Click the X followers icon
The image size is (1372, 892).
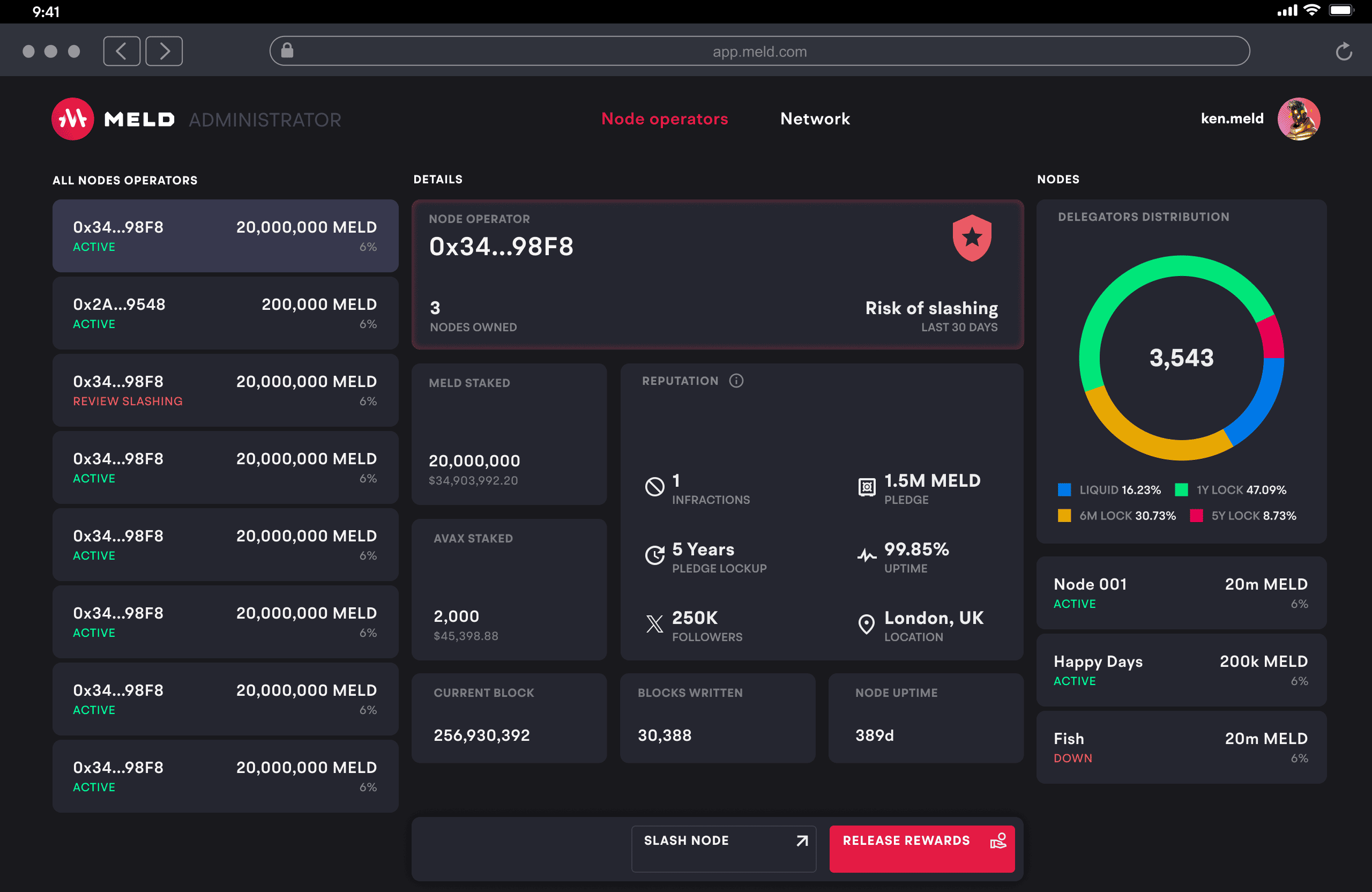click(654, 624)
